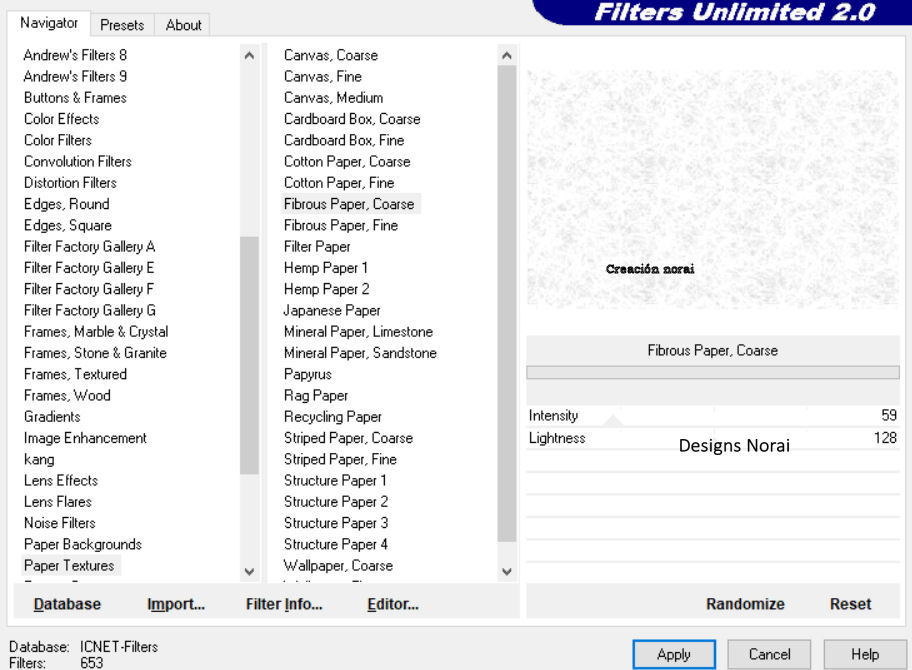Choose Papyrus filter
912x670 pixels.
tap(308, 374)
